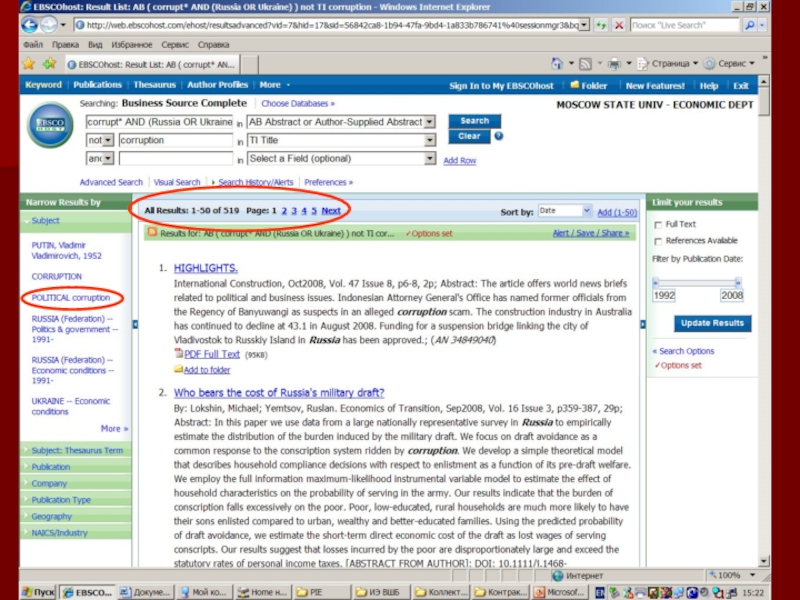Open the Справка menu
Image resolution: width=800 pixels, height=600 pixels.
[213, 45]
